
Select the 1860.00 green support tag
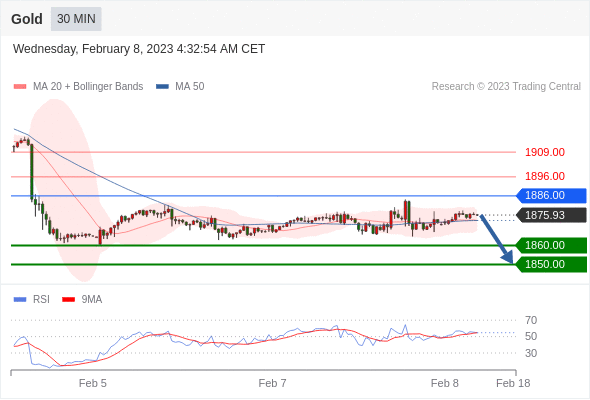click(x=551, y=245)
